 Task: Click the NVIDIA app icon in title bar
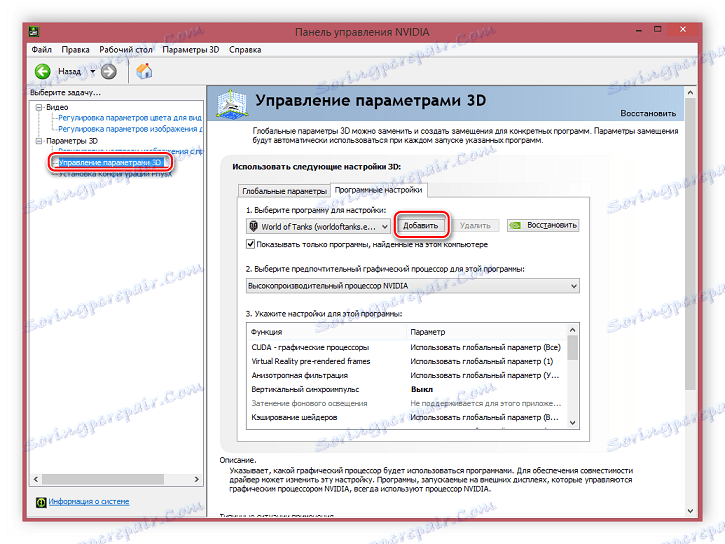tap(34, 32)
